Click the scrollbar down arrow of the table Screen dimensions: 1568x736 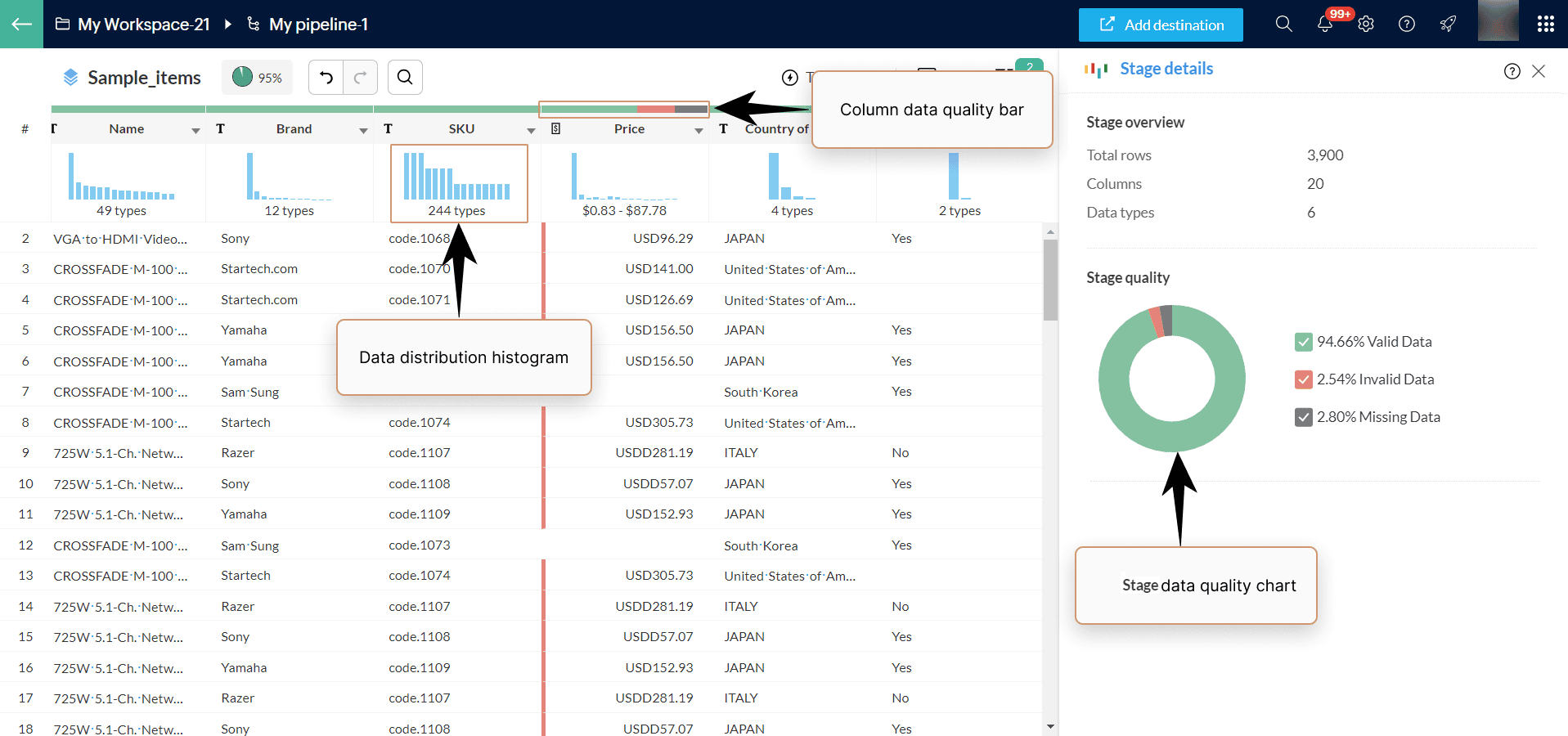pos(1050,726)
